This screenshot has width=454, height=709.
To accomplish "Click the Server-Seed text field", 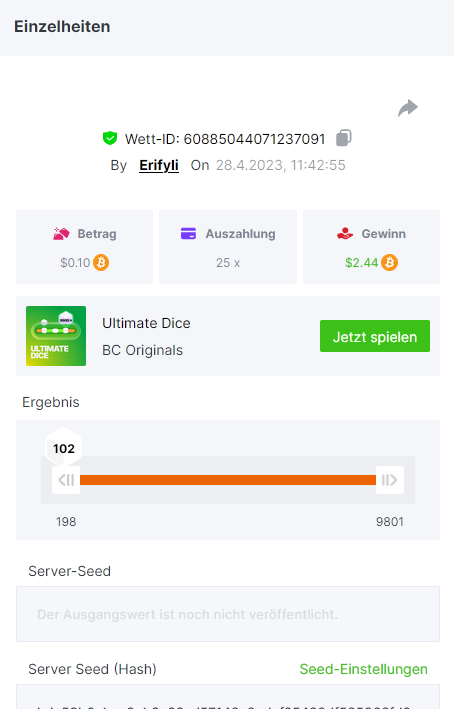I will click(x=228, y=614).
